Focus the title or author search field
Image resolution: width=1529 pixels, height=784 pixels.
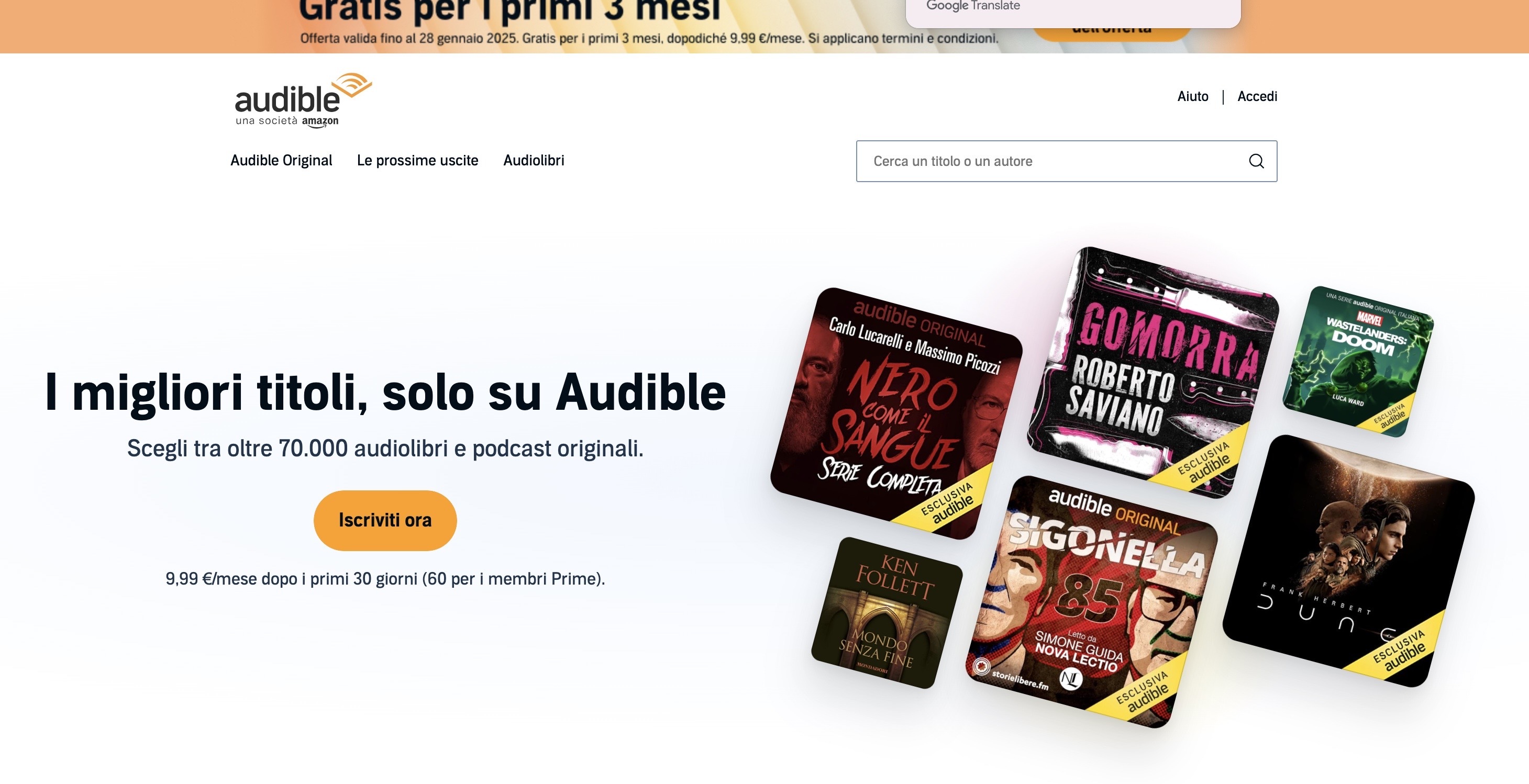1066,161
